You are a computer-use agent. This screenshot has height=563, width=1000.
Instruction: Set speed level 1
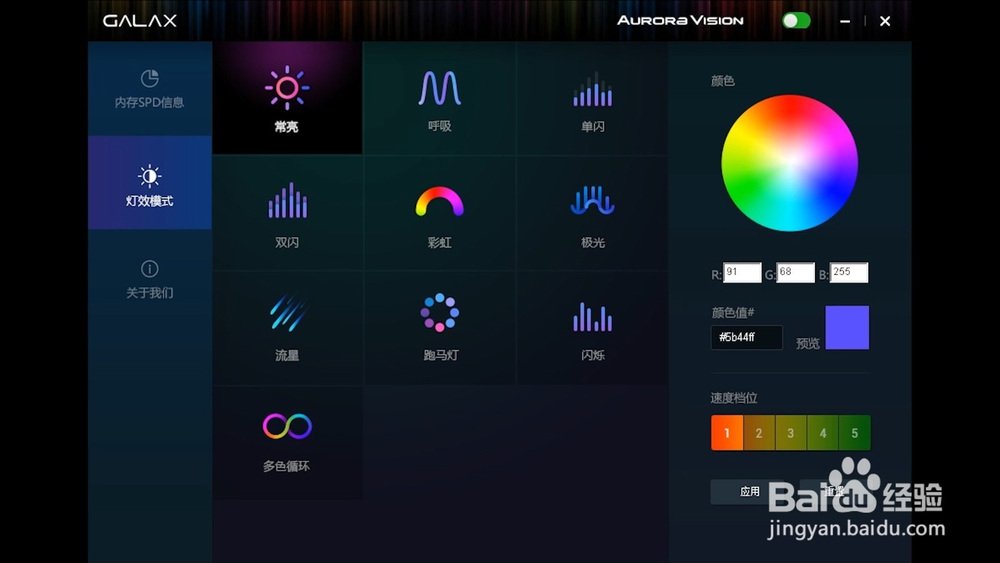pyautogui.click(x=727, y=433)
